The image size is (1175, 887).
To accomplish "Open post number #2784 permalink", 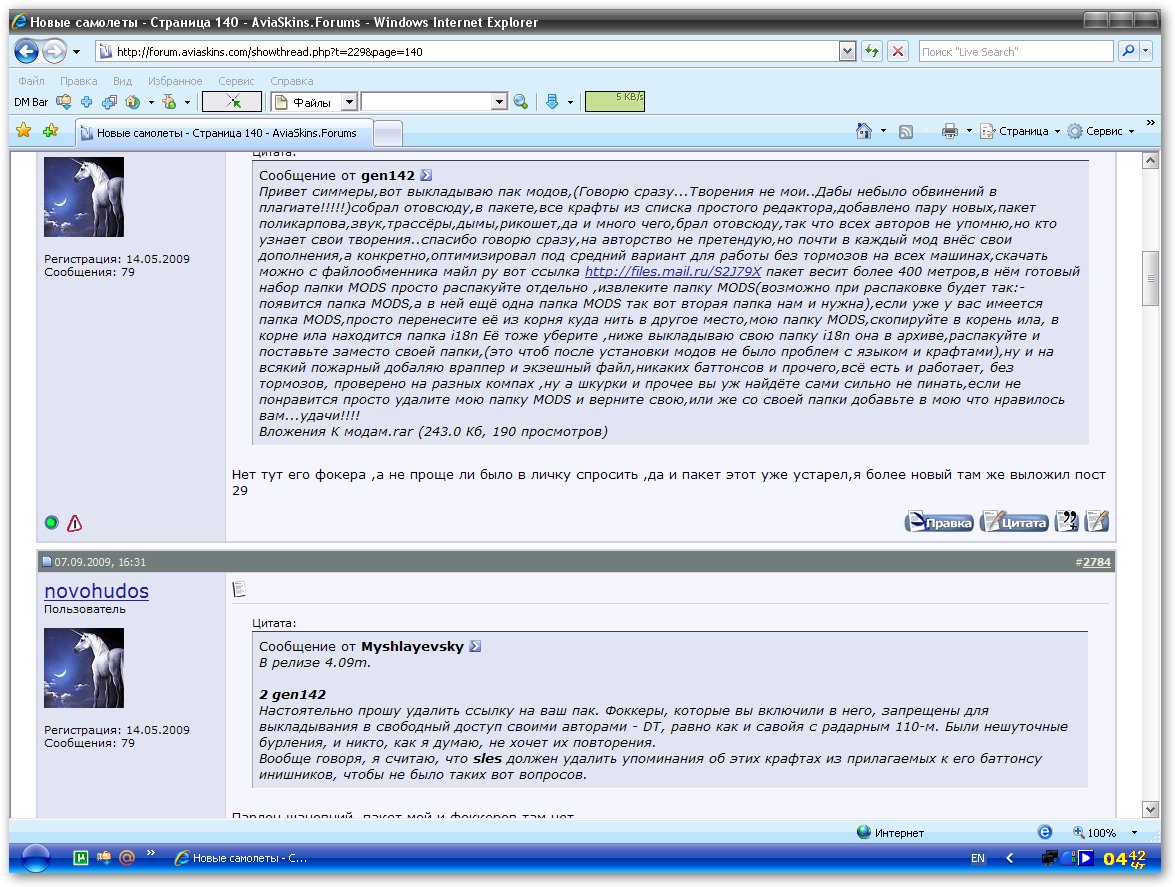I will click(1096, 562).
